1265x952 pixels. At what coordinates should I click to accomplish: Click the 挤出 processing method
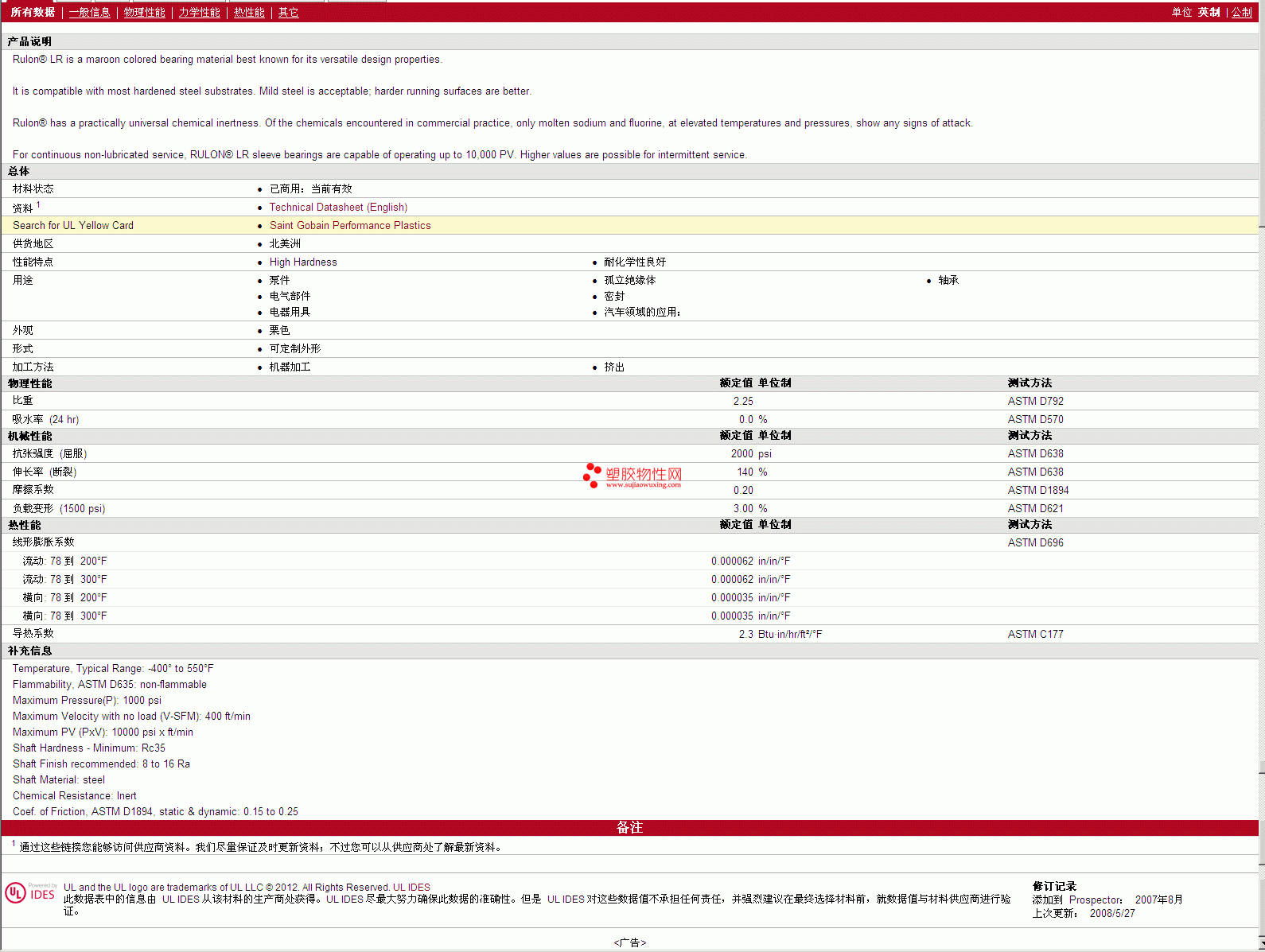click(614, 367)
